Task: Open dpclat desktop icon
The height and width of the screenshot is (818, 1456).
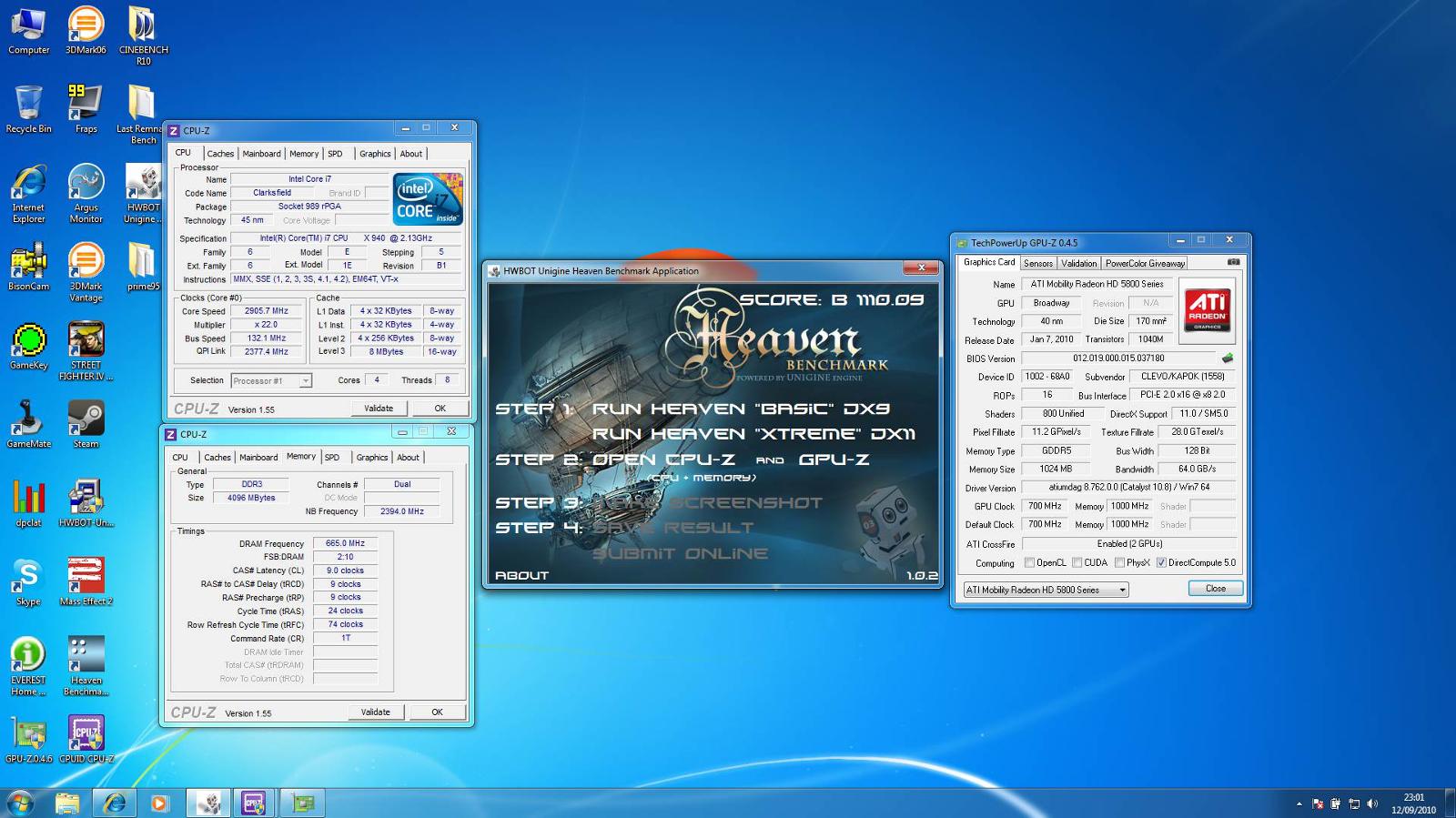Action: pos(28,503)
